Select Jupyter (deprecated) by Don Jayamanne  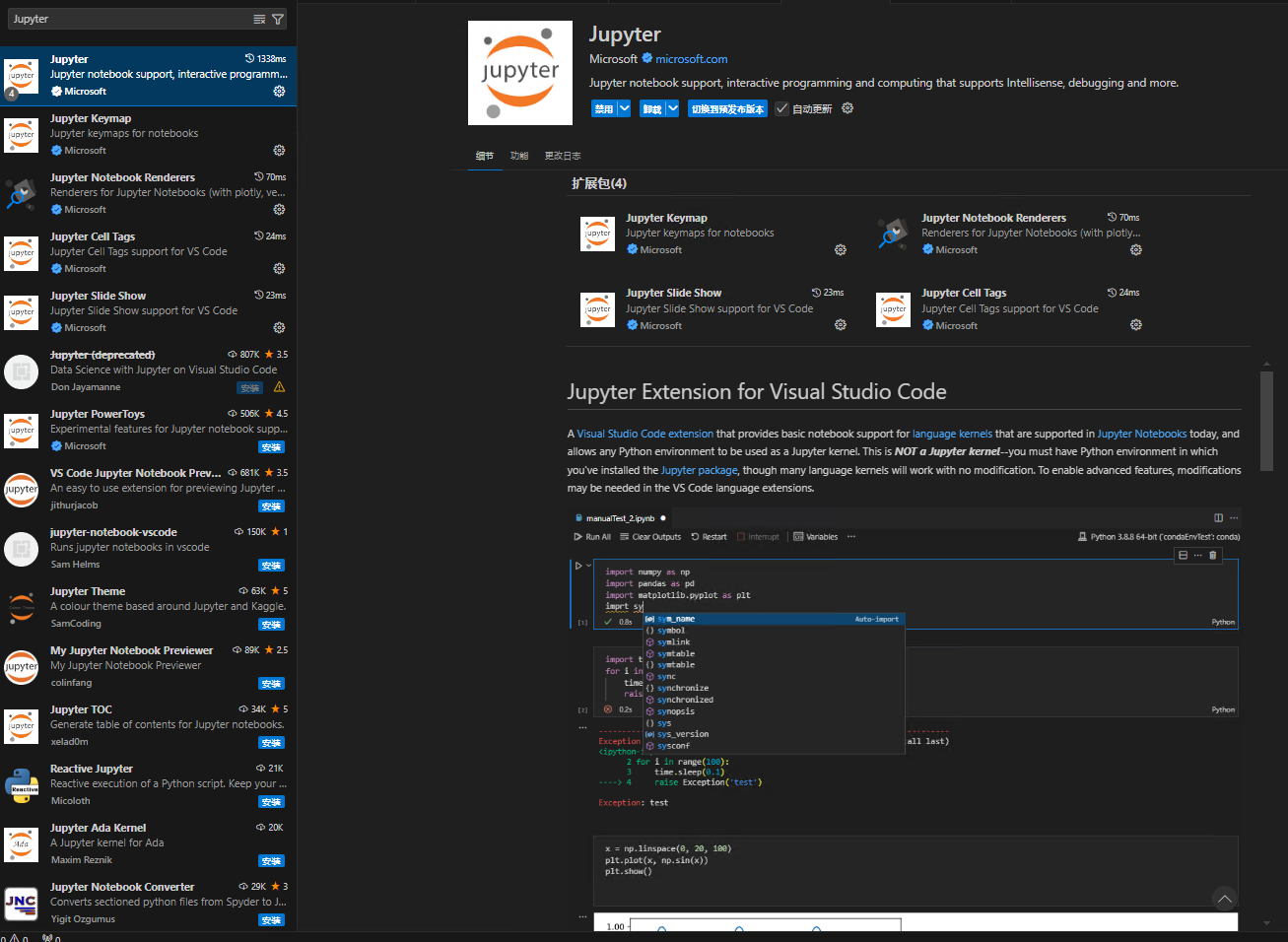148,371
